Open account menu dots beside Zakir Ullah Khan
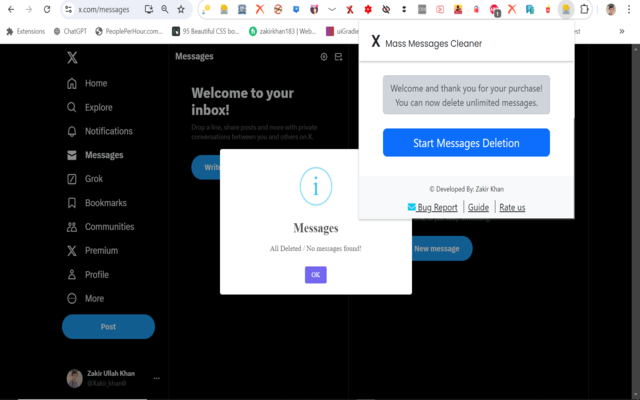This screenshot has width=640, height=400. pyautogui.click(x=157, y=378)
